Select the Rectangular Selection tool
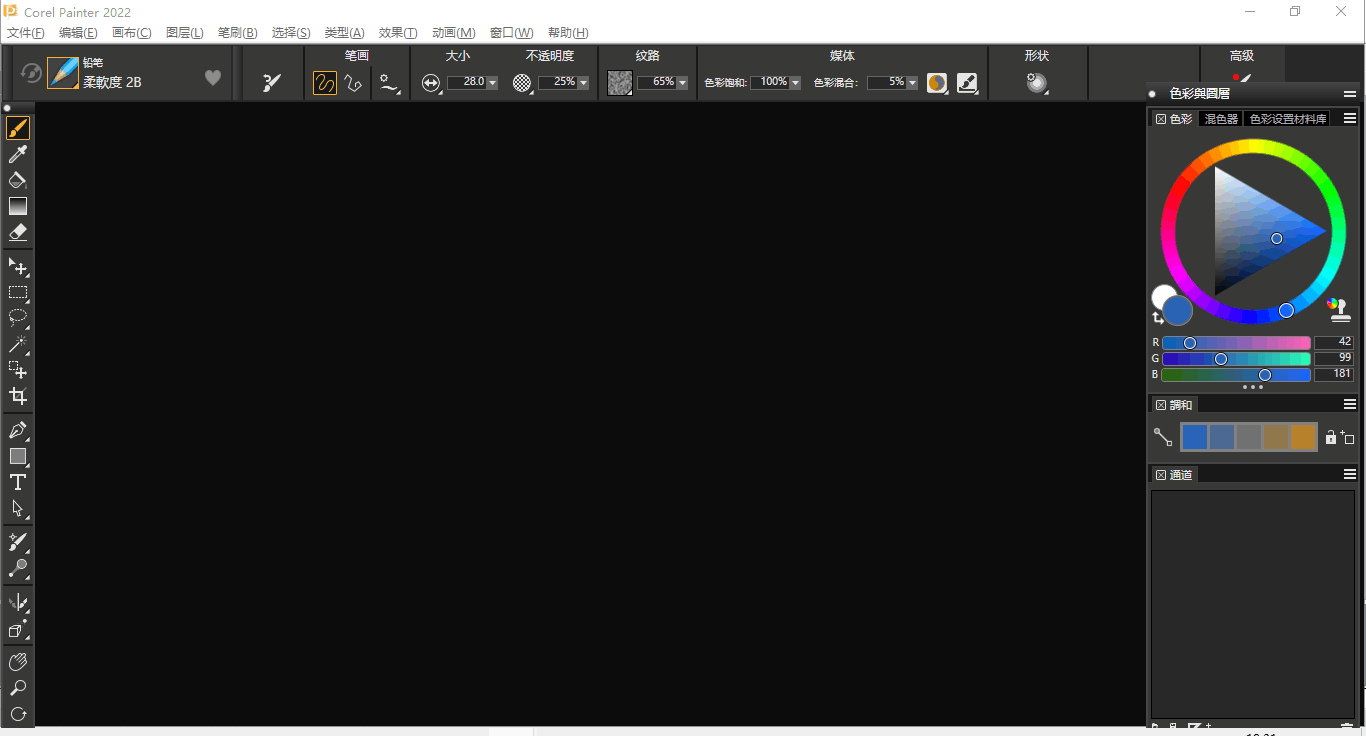 (18, 293)
